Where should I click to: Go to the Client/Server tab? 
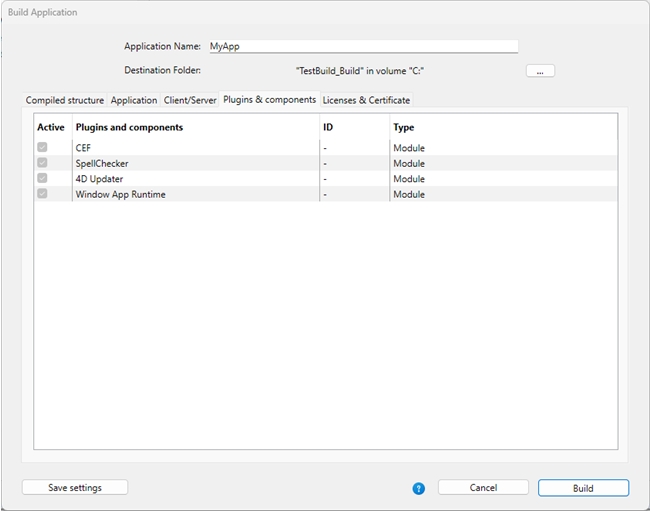(190, 100)
